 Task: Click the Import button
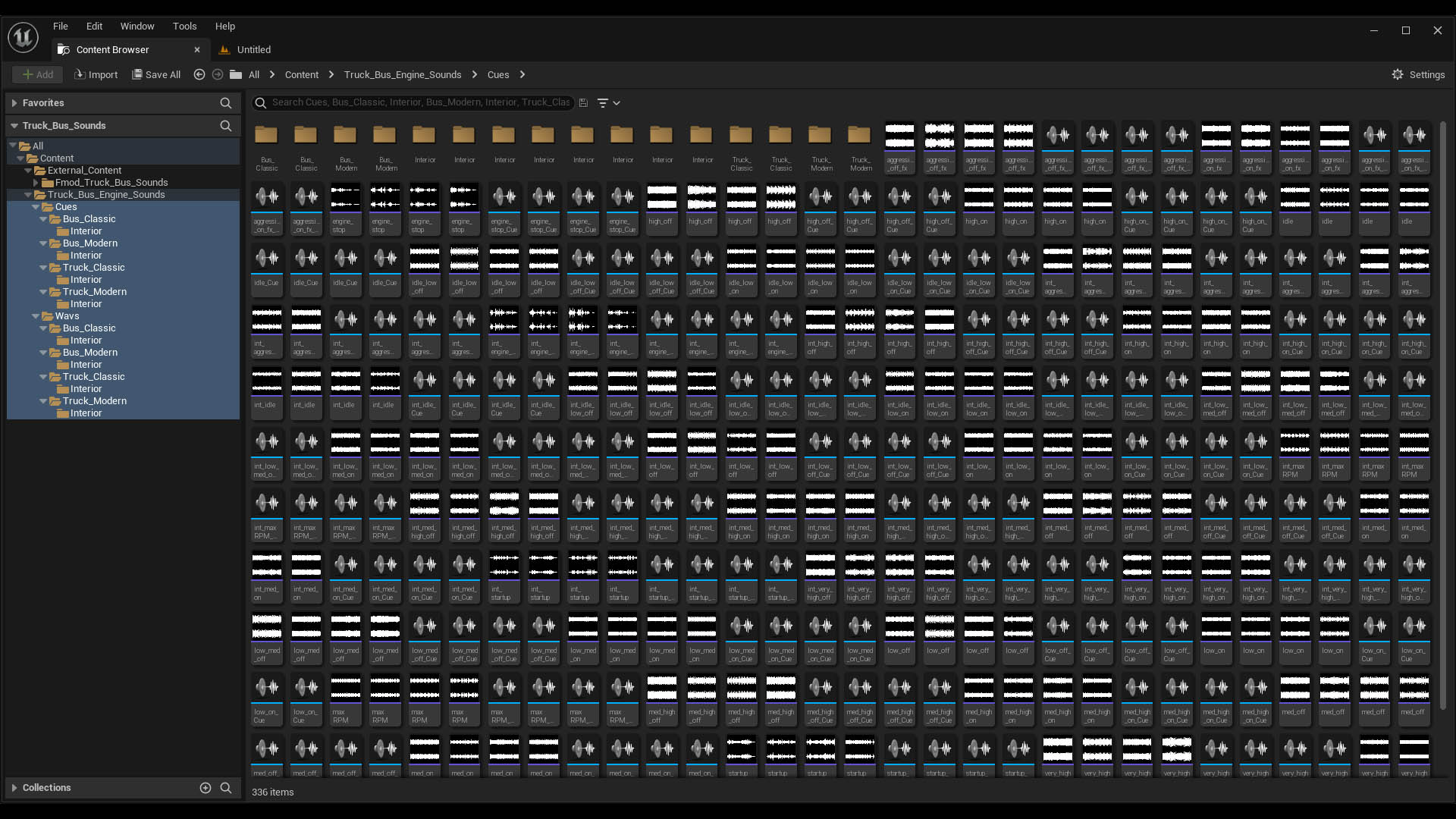tap(96, 74)
